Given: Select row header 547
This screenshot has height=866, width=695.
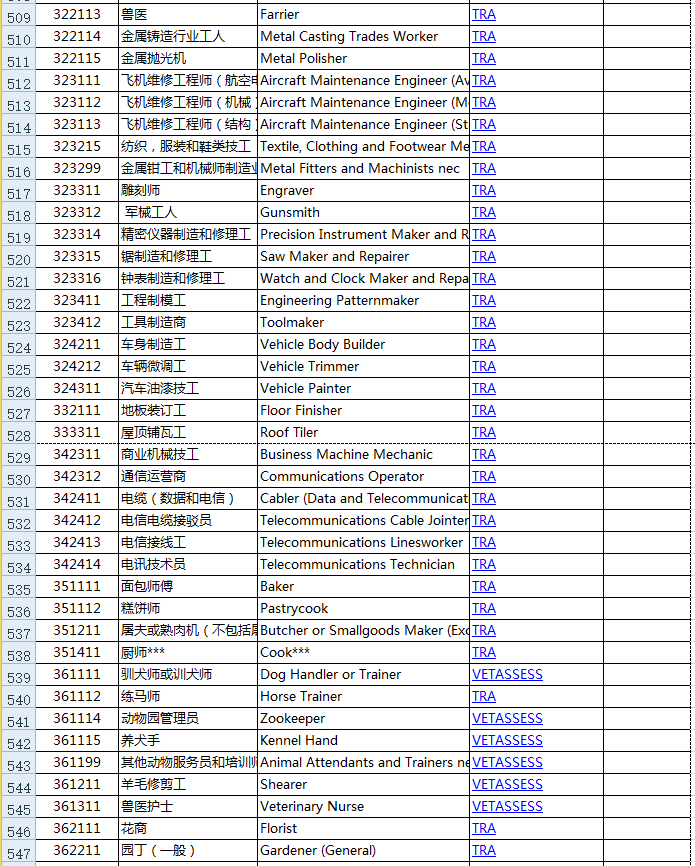Looking at the screenshot, I should [18, 851].
